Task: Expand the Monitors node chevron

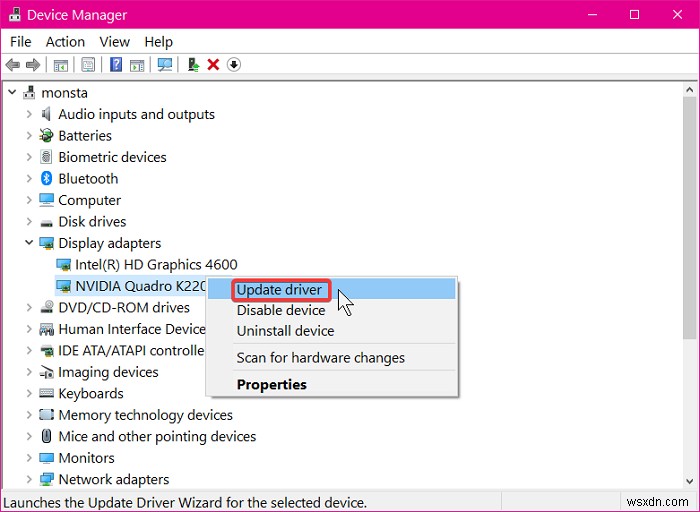Action: pos(29,458)
